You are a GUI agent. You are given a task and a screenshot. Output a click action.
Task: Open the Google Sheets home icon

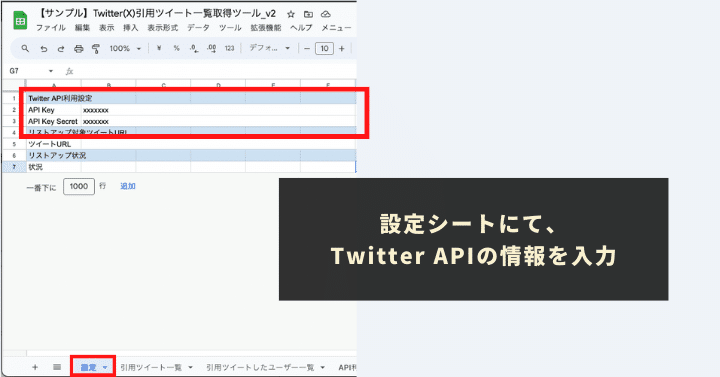coord(20,21)
